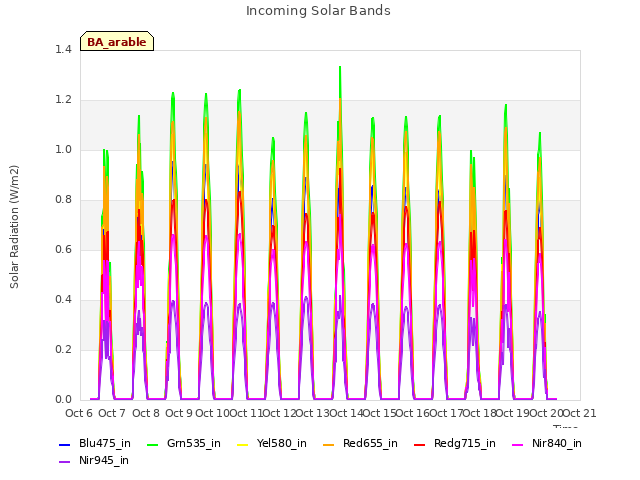Click the 1.4 y-axis tick label
The image size is (640, 480).
[63, 49]
